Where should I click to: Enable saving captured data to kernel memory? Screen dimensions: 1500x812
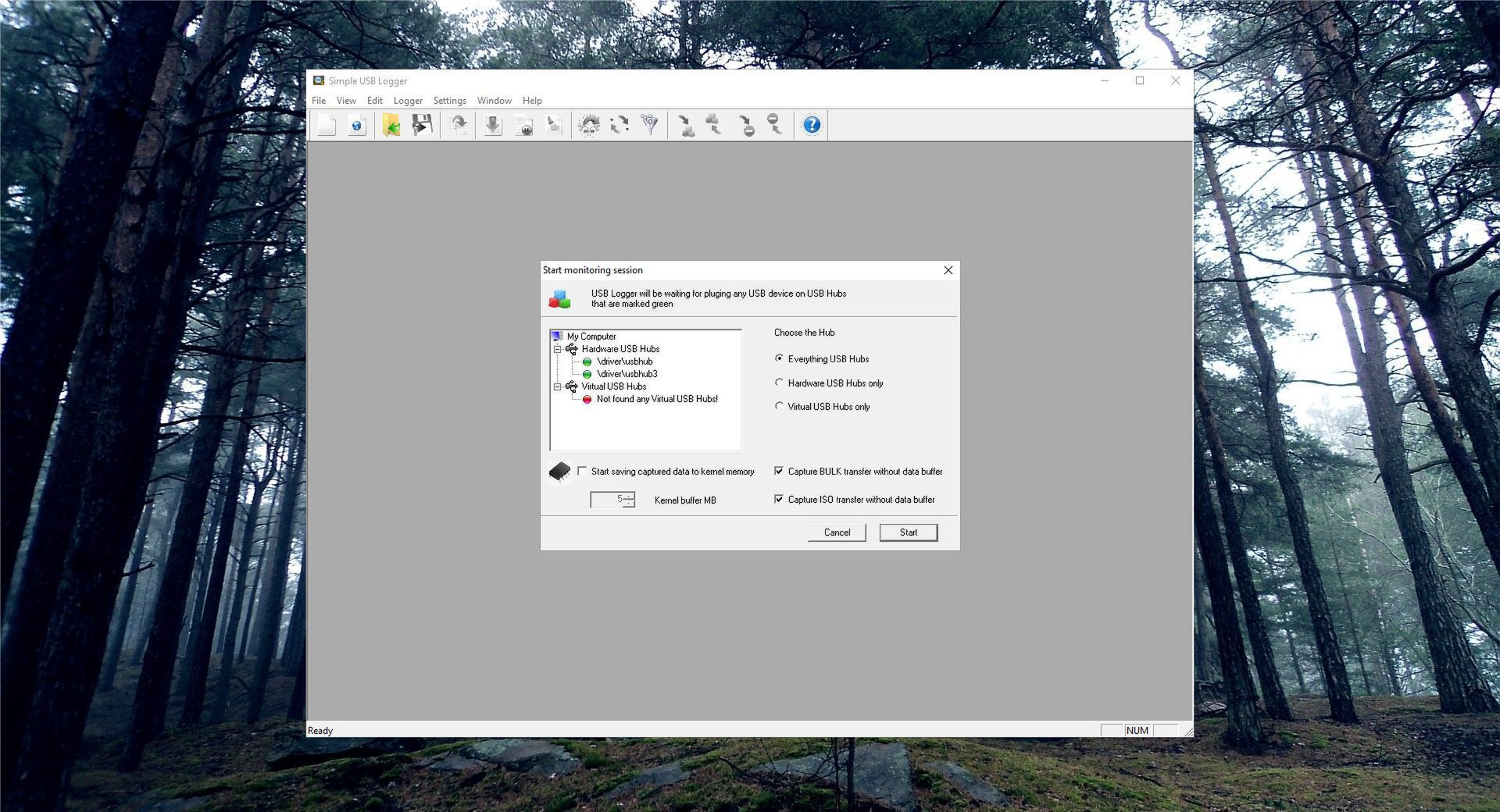[x=582, y=472]
